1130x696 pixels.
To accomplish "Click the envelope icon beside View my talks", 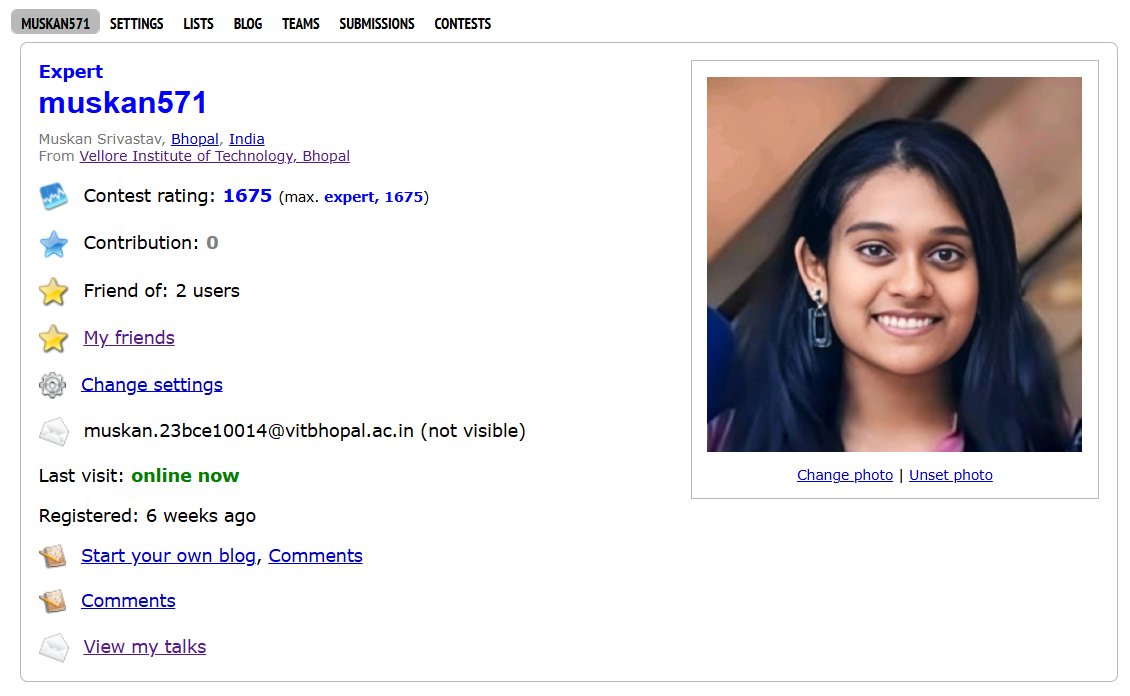I will point(53,647).
